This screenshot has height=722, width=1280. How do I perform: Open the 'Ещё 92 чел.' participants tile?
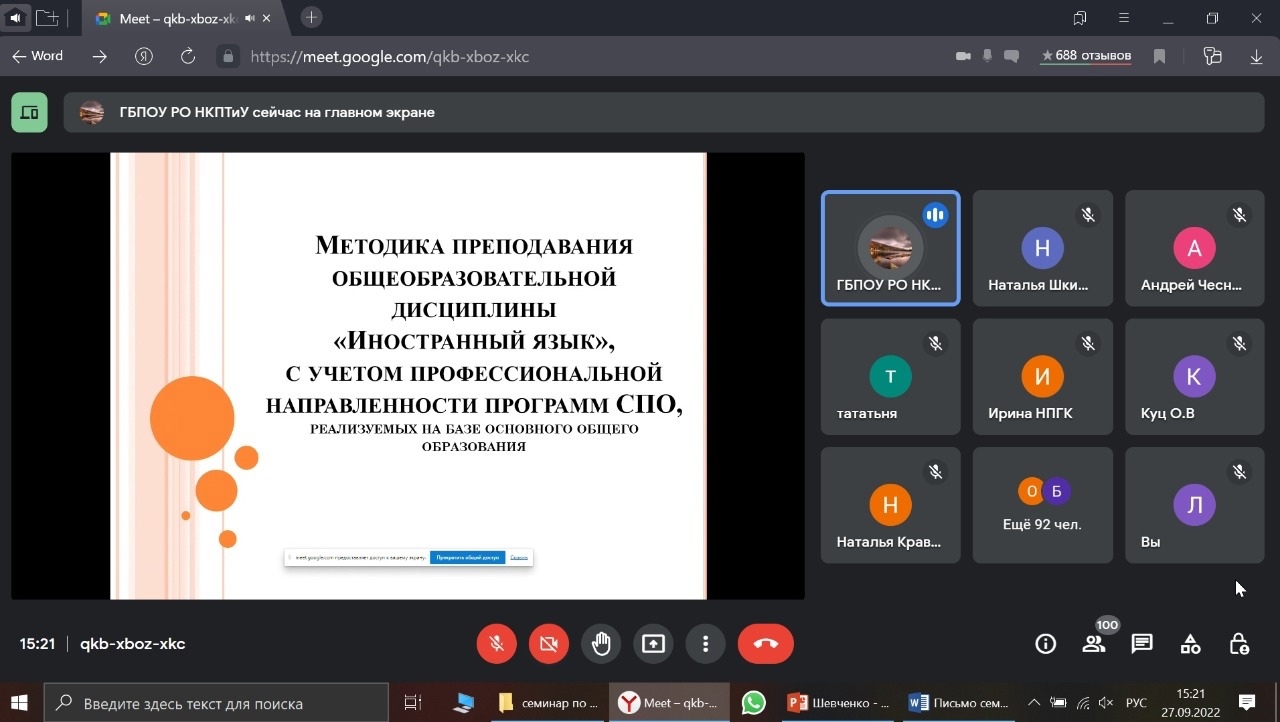pyautogui.click(x=1042, y=505)
